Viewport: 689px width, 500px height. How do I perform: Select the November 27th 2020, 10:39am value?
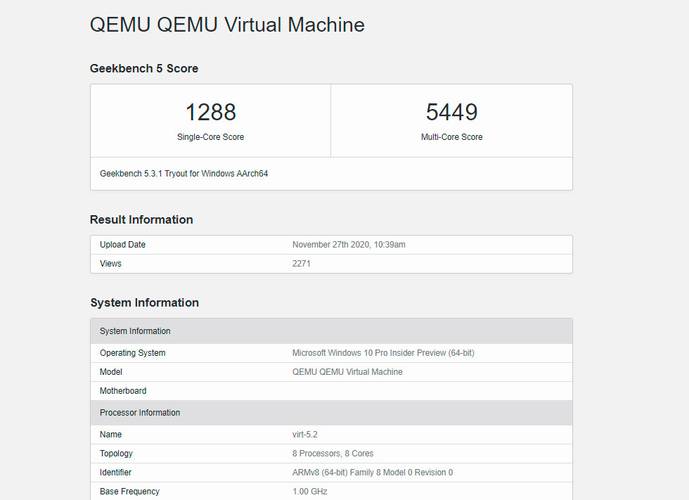click(349, 245)
